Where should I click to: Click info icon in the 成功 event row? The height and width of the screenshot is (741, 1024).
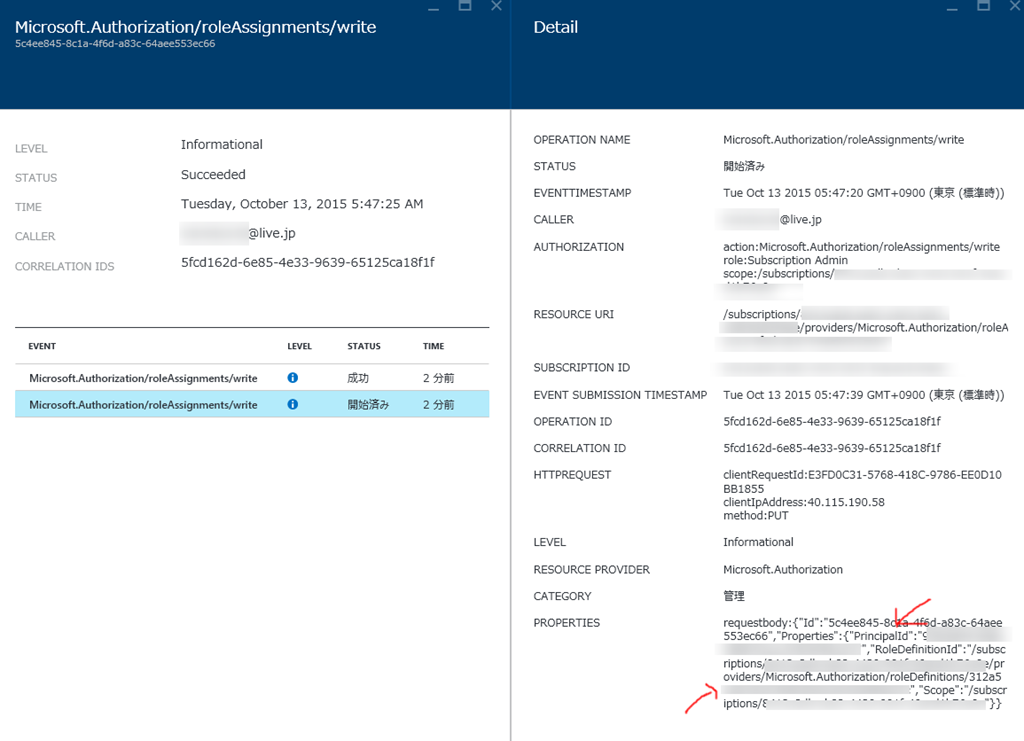click(293, 377)
